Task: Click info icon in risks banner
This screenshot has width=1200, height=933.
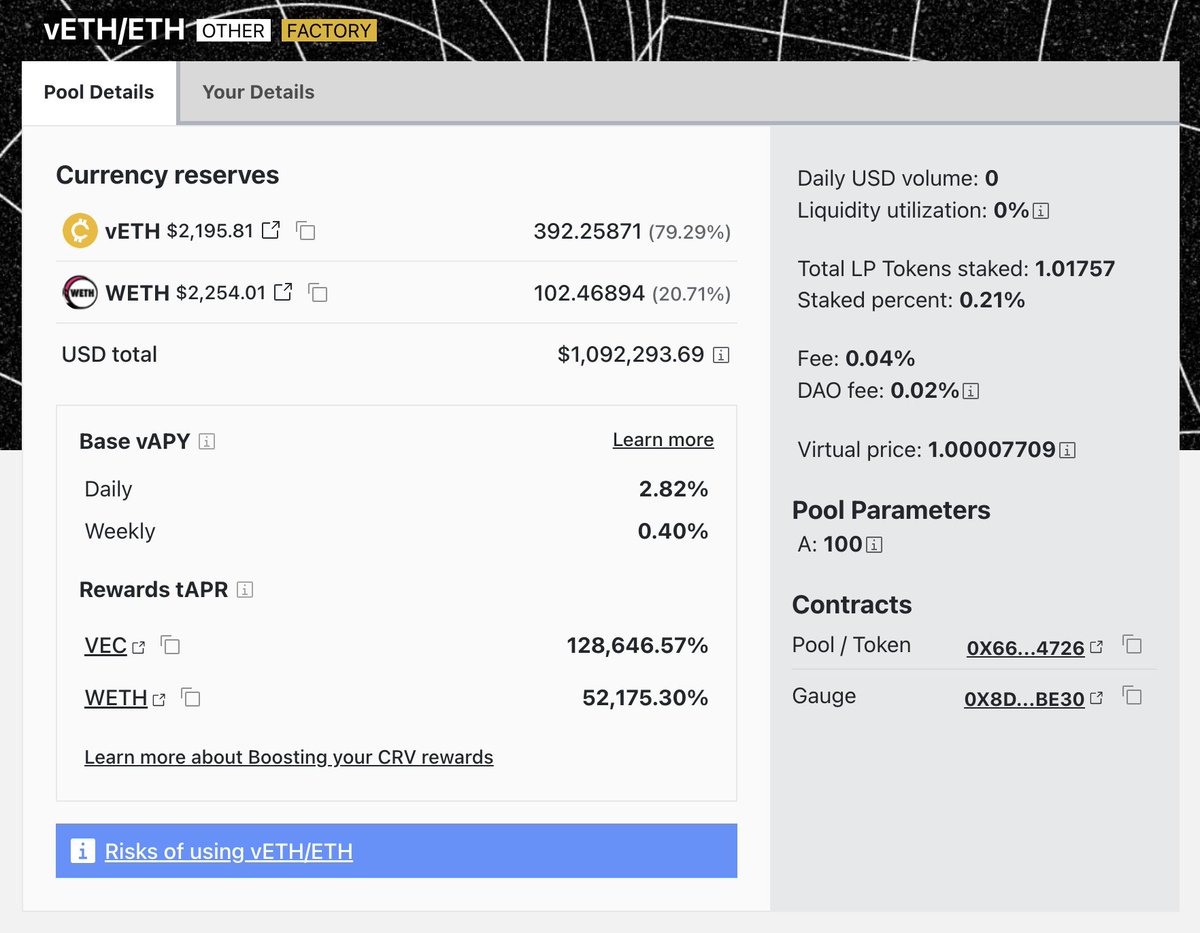Action: pos(82,851)
